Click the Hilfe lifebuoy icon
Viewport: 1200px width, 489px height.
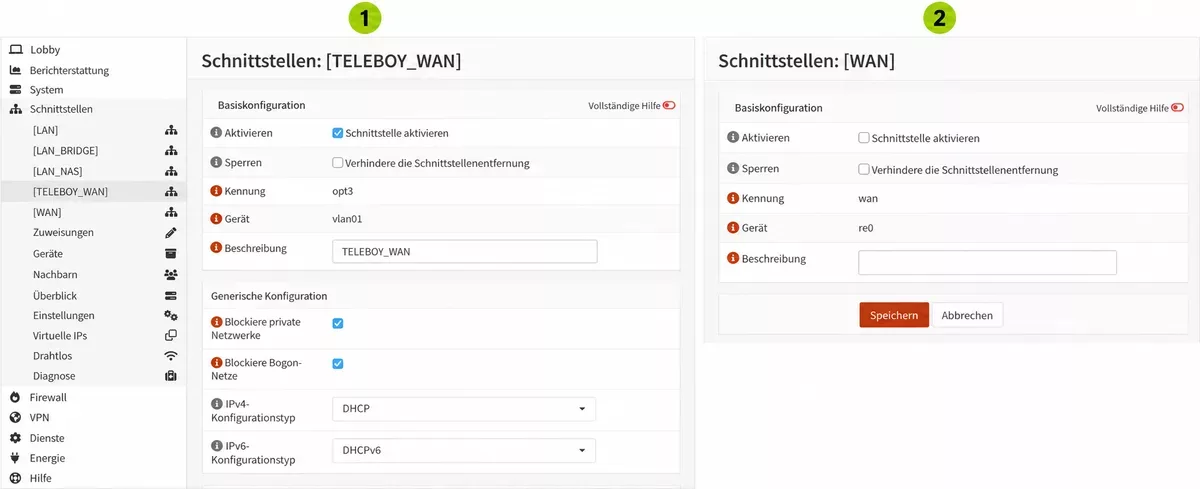click(16, 478)
